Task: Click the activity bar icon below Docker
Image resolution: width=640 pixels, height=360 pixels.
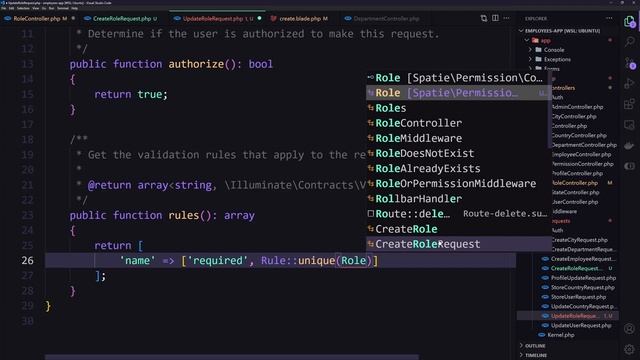Action: 629,166
